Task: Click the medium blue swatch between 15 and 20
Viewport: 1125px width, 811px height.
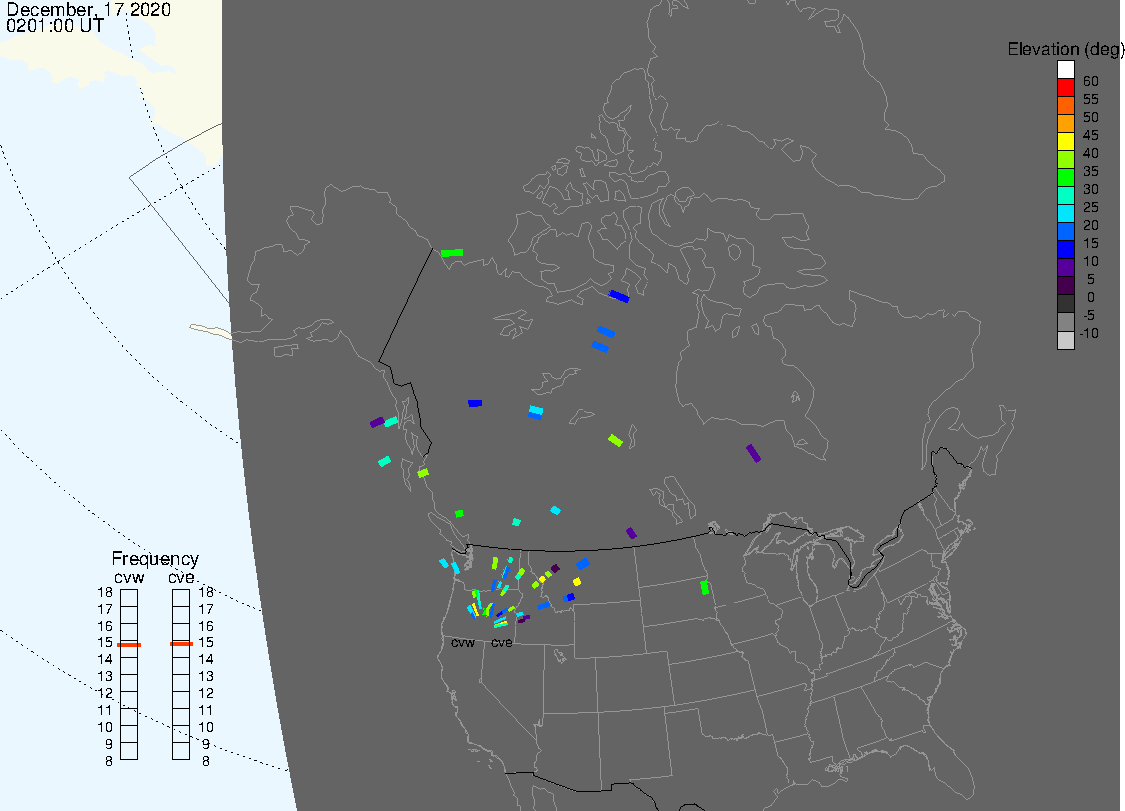Action: [x=1065, y=231]
